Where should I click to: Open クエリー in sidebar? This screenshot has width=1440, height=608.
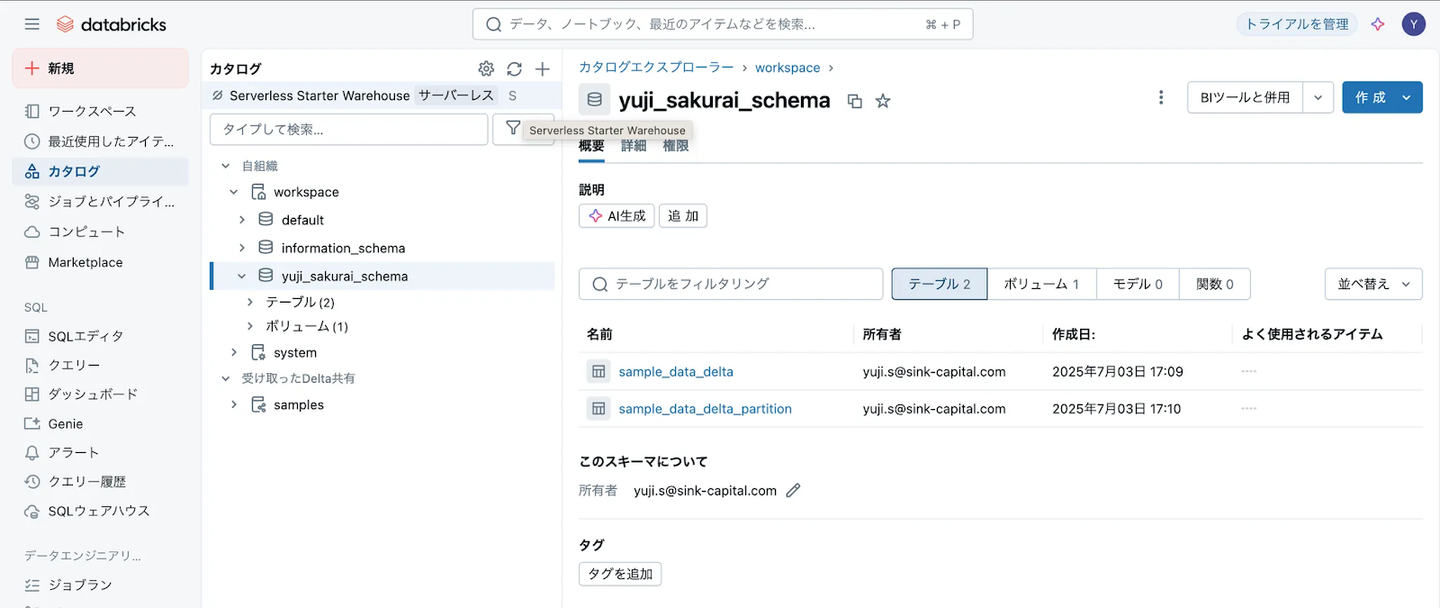pyautogui.click(x=100, y=365)
